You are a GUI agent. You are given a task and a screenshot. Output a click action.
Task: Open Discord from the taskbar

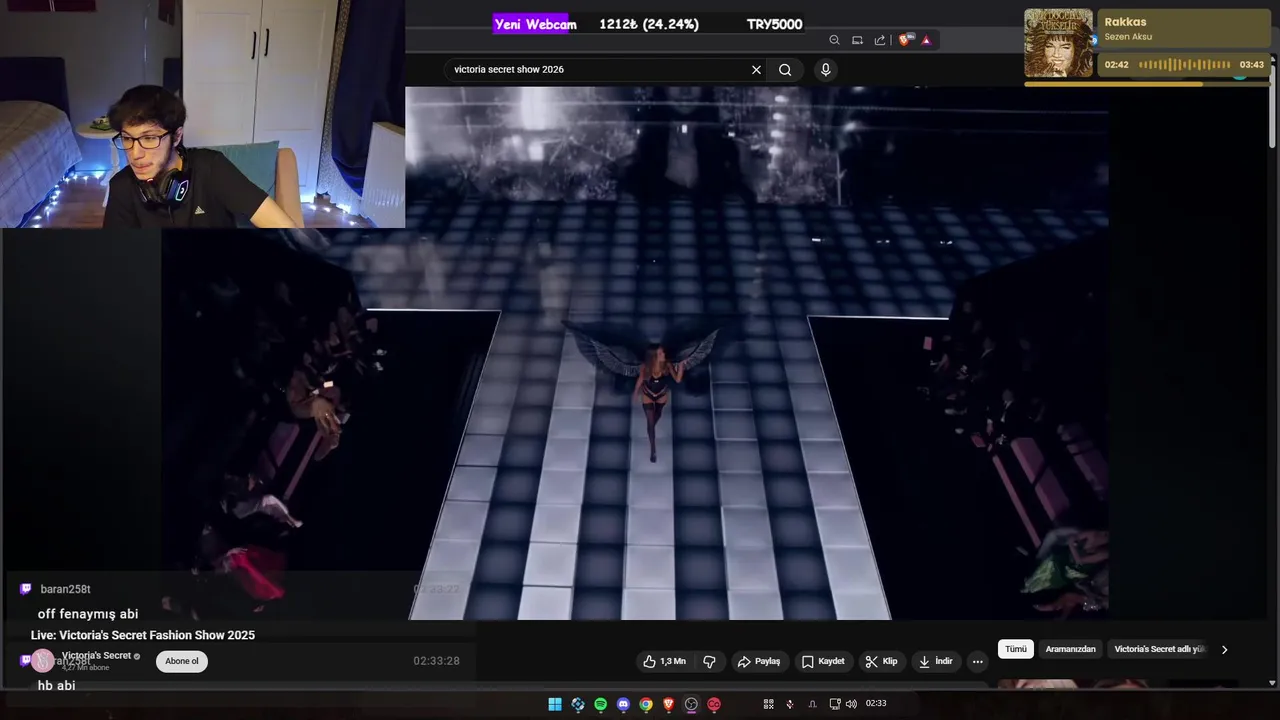tap(623, 704)
